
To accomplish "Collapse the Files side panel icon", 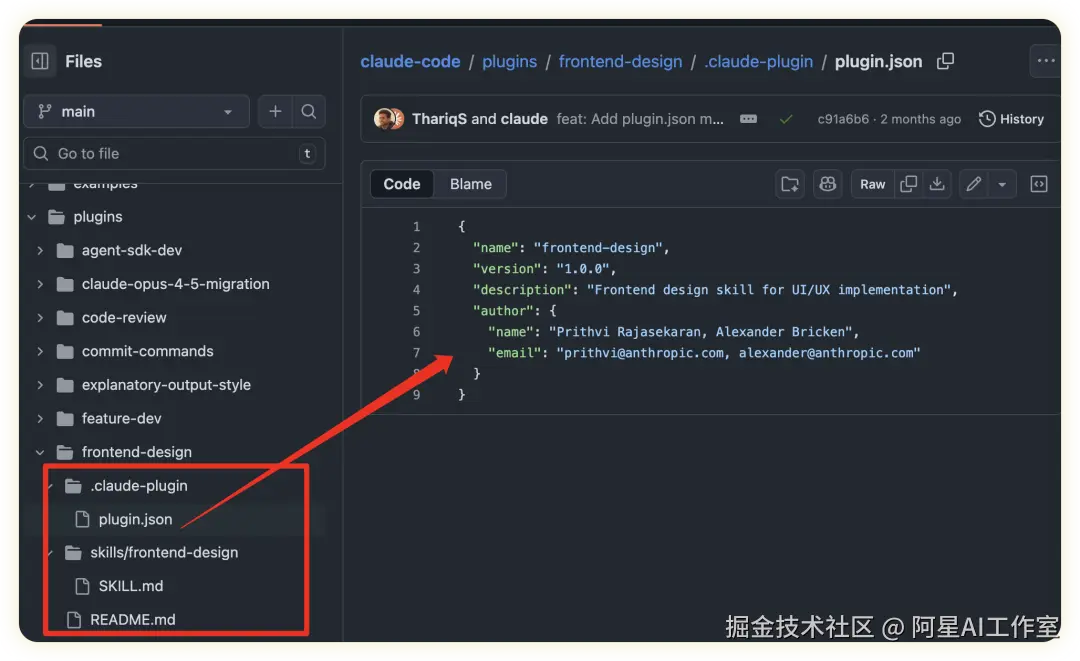I will tap(40, 61).
